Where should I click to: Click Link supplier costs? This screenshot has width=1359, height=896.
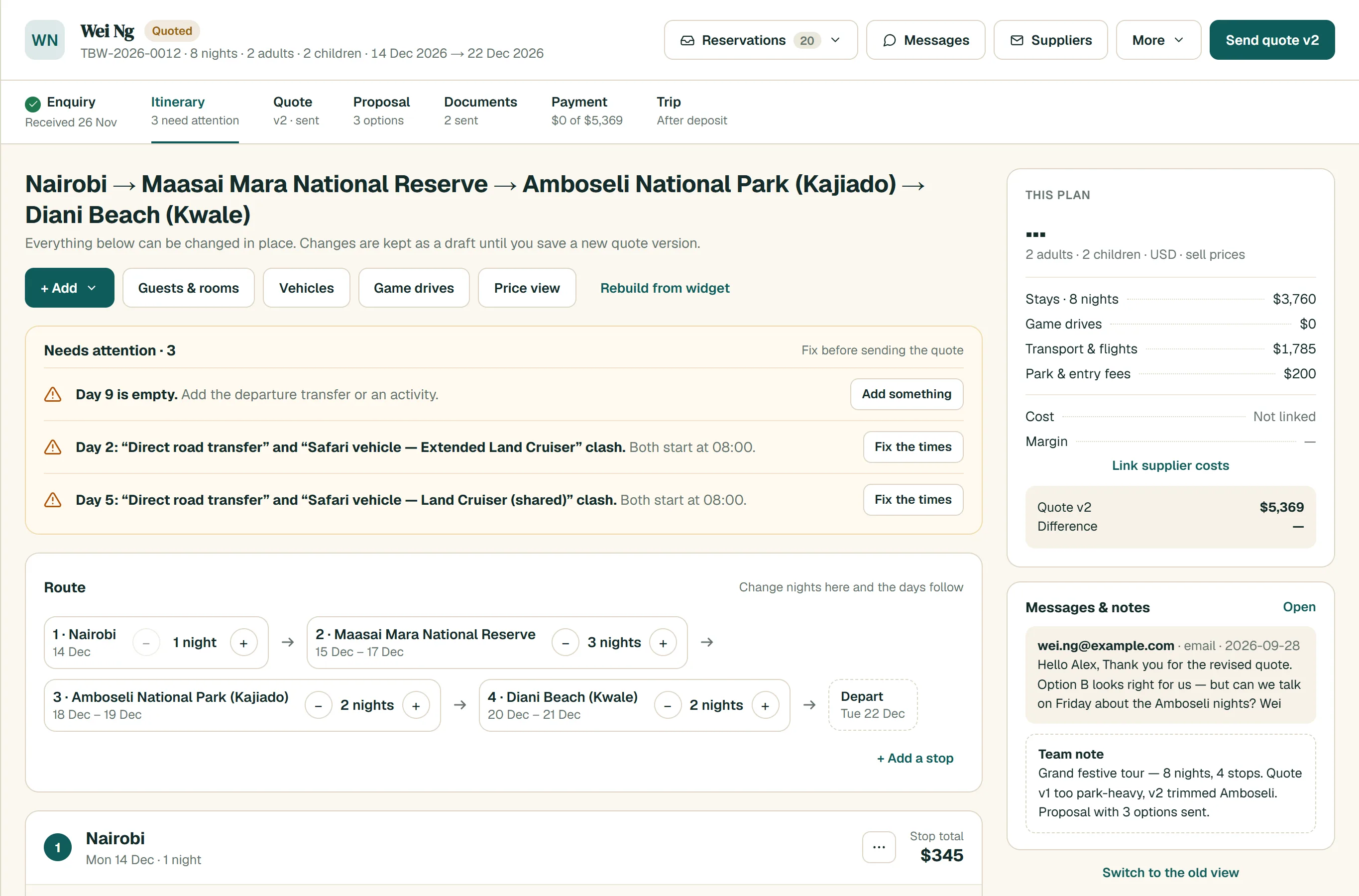[x=1170, y=466]
